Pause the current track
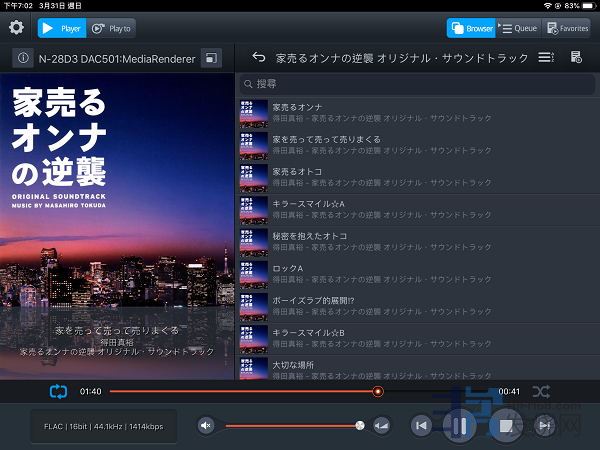The height and width of the screenshot is (450, 600). click(460, 426)
